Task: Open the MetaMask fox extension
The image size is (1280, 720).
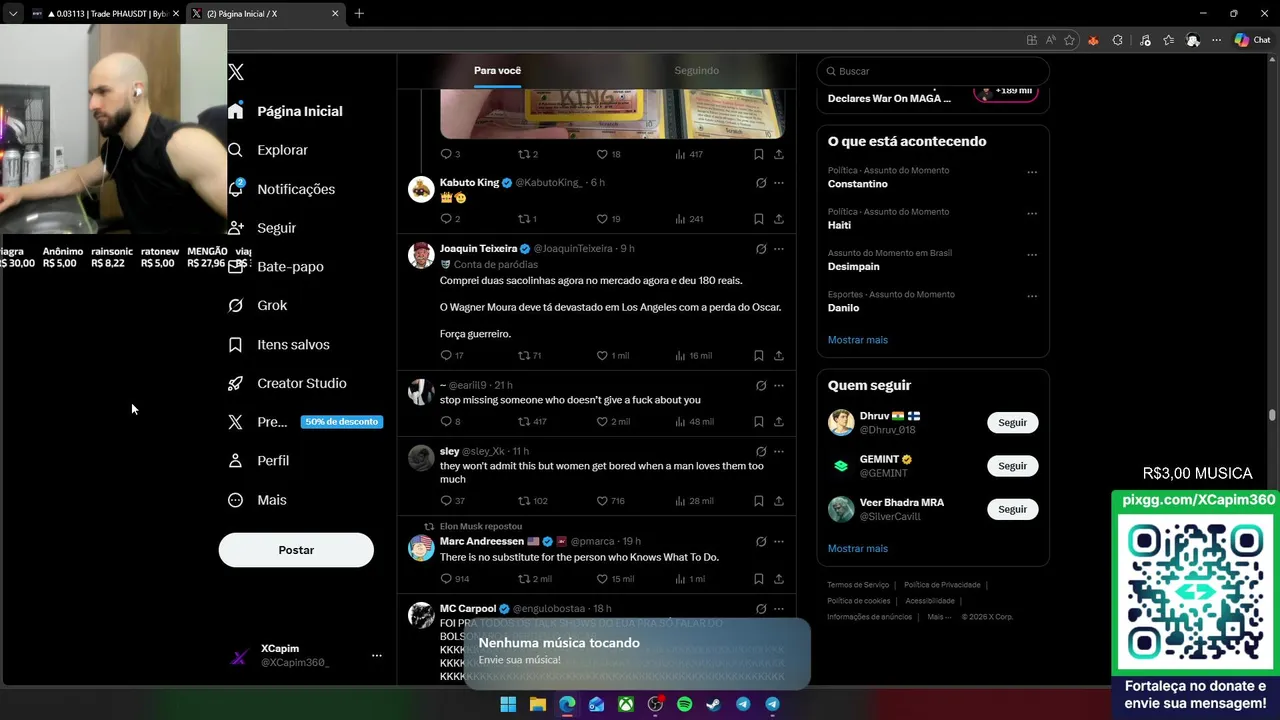Action: 1093,40
